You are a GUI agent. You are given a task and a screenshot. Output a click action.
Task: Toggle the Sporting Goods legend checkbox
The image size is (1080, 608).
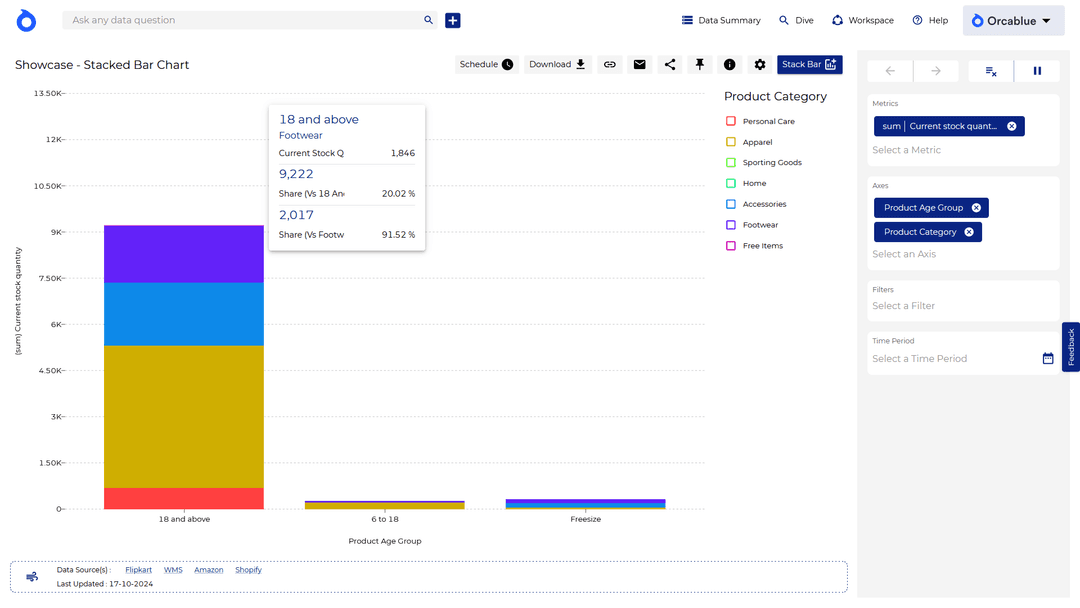731,162
